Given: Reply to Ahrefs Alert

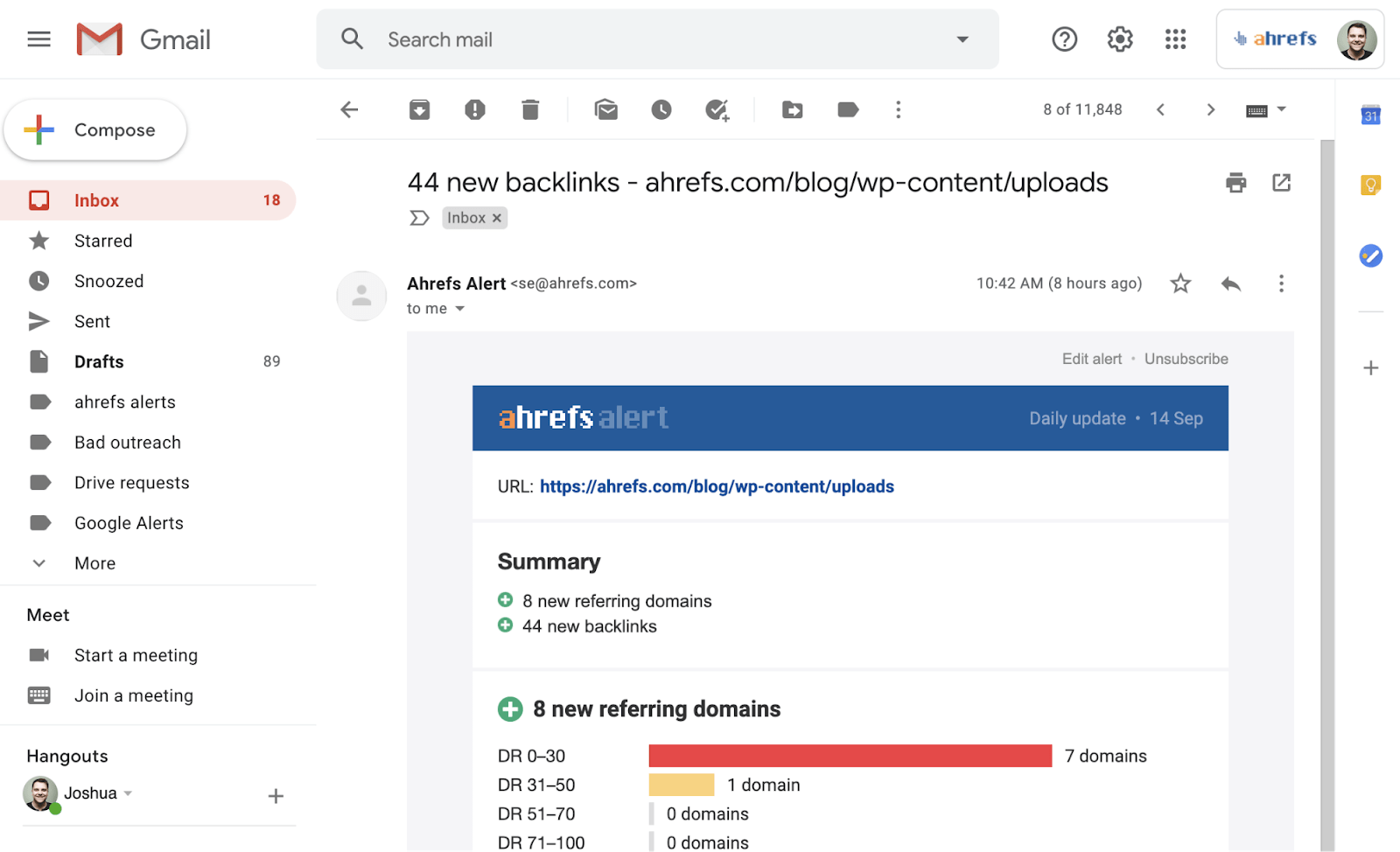Looking at the screenshot, I should 1231,283.
